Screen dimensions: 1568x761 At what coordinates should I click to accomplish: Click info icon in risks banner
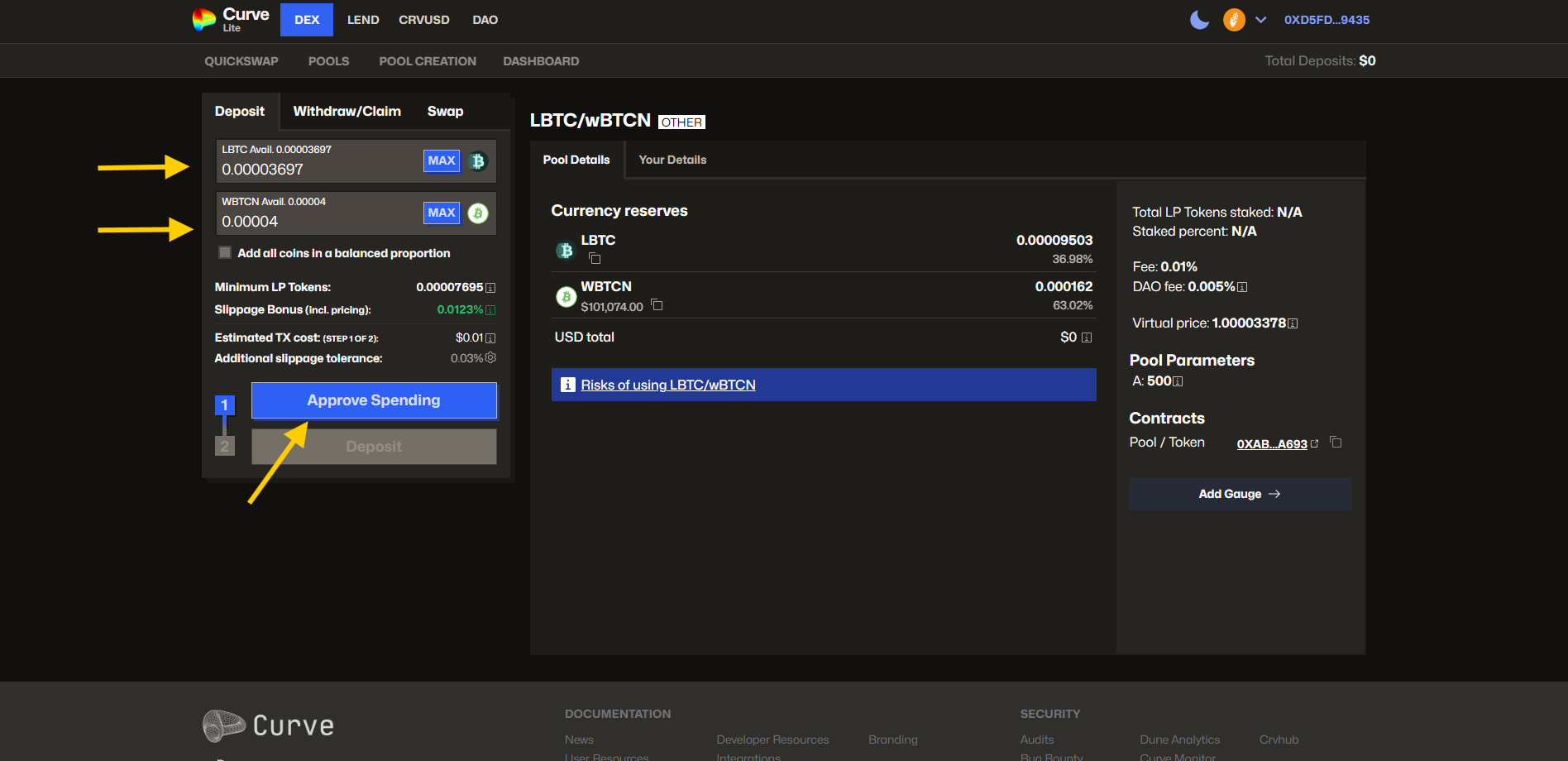(568, 385)
